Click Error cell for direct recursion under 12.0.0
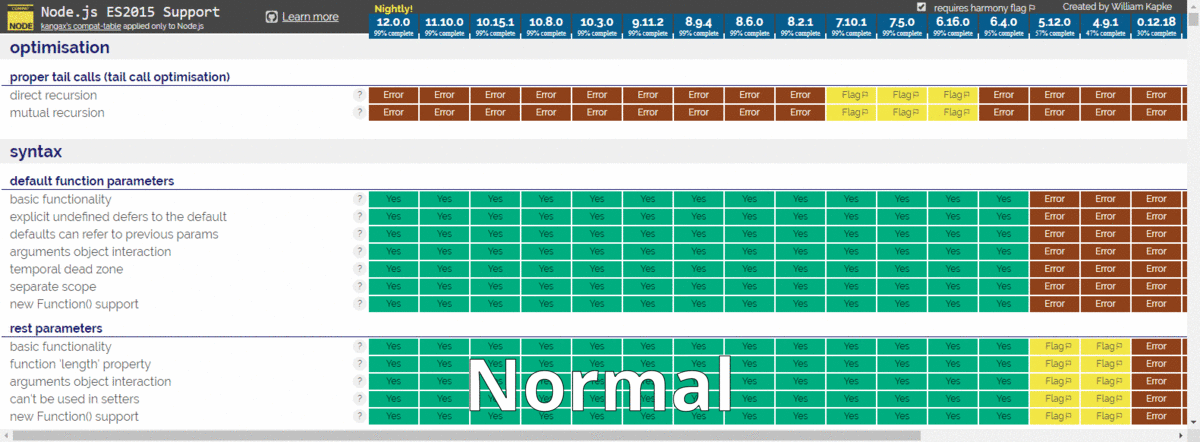 pos(393,95)
